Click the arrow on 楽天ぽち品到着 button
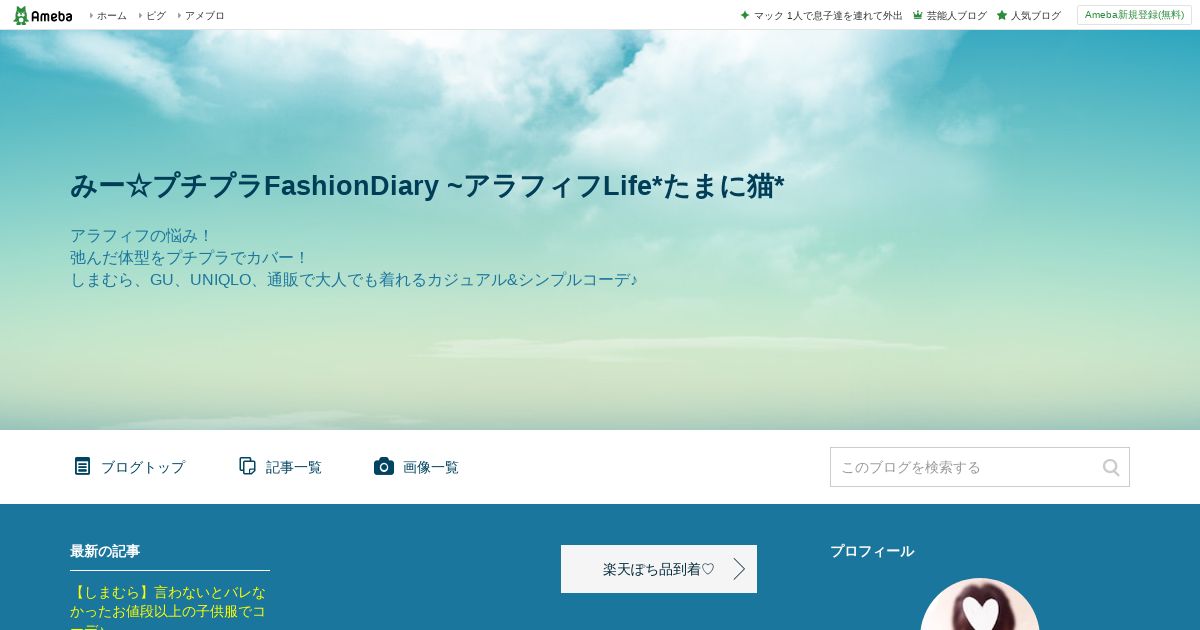Viewport: 1200px width, 630px height. click(x=739, y=569)
